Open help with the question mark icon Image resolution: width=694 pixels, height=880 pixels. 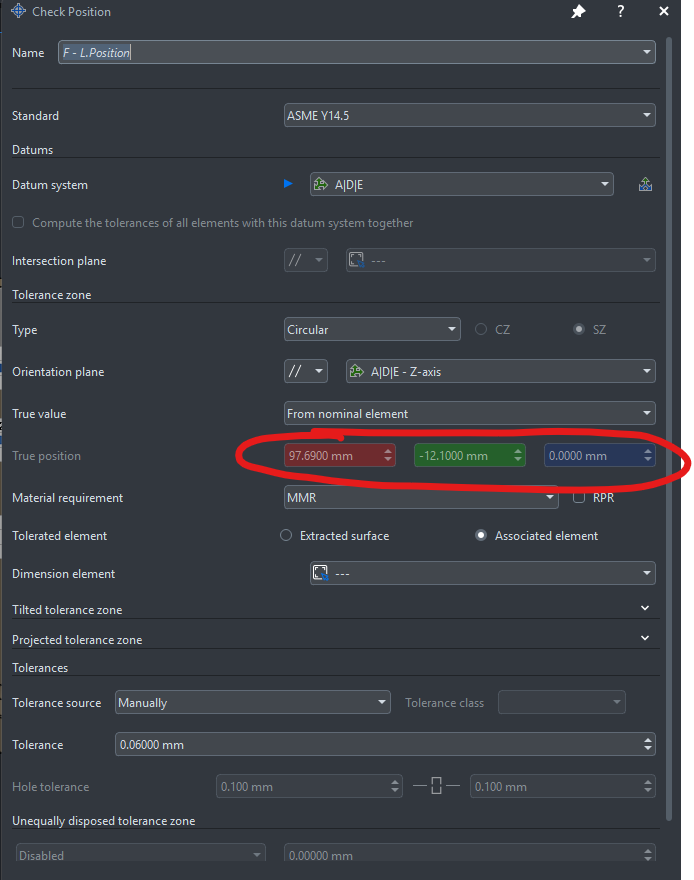621,12
